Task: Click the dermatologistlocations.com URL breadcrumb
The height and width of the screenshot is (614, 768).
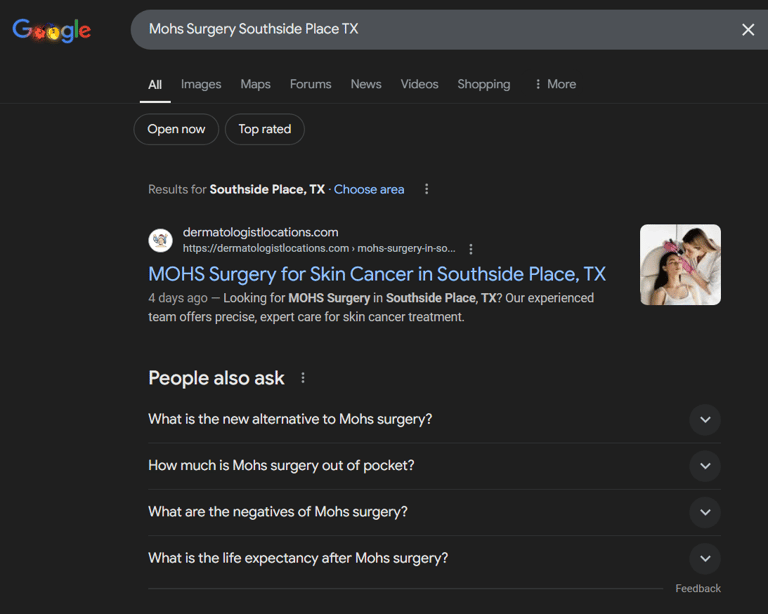Action: (x=319, y=249)
